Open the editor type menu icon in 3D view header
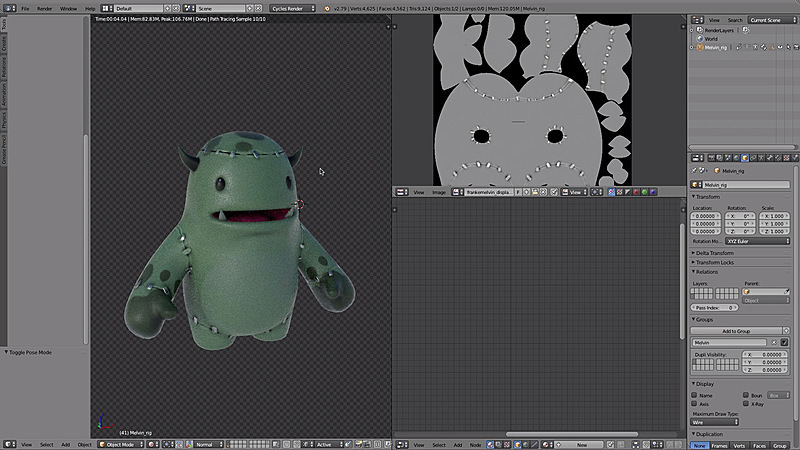 click(x=10, y=444)
